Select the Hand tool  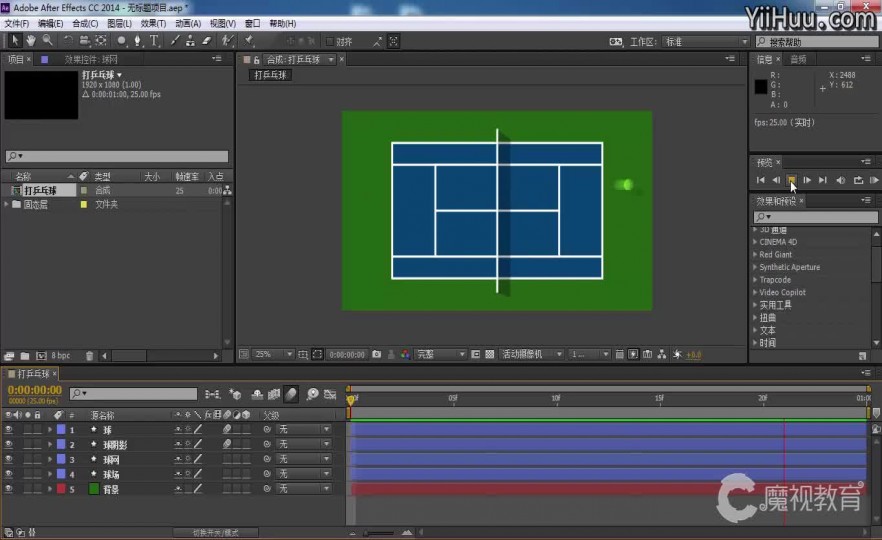click(x=30, y=40)
